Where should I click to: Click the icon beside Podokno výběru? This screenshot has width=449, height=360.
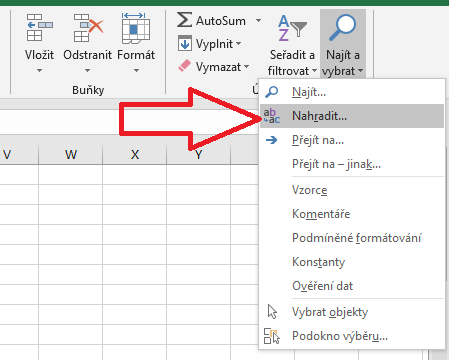point(272,336)
